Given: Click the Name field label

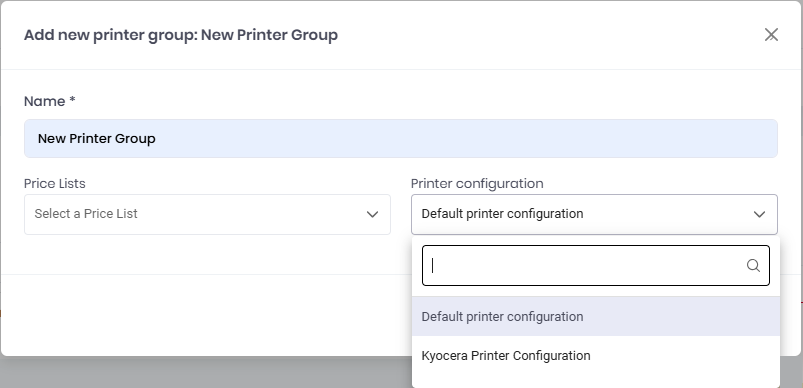Looking at the screenshot, I should [50, 101].
